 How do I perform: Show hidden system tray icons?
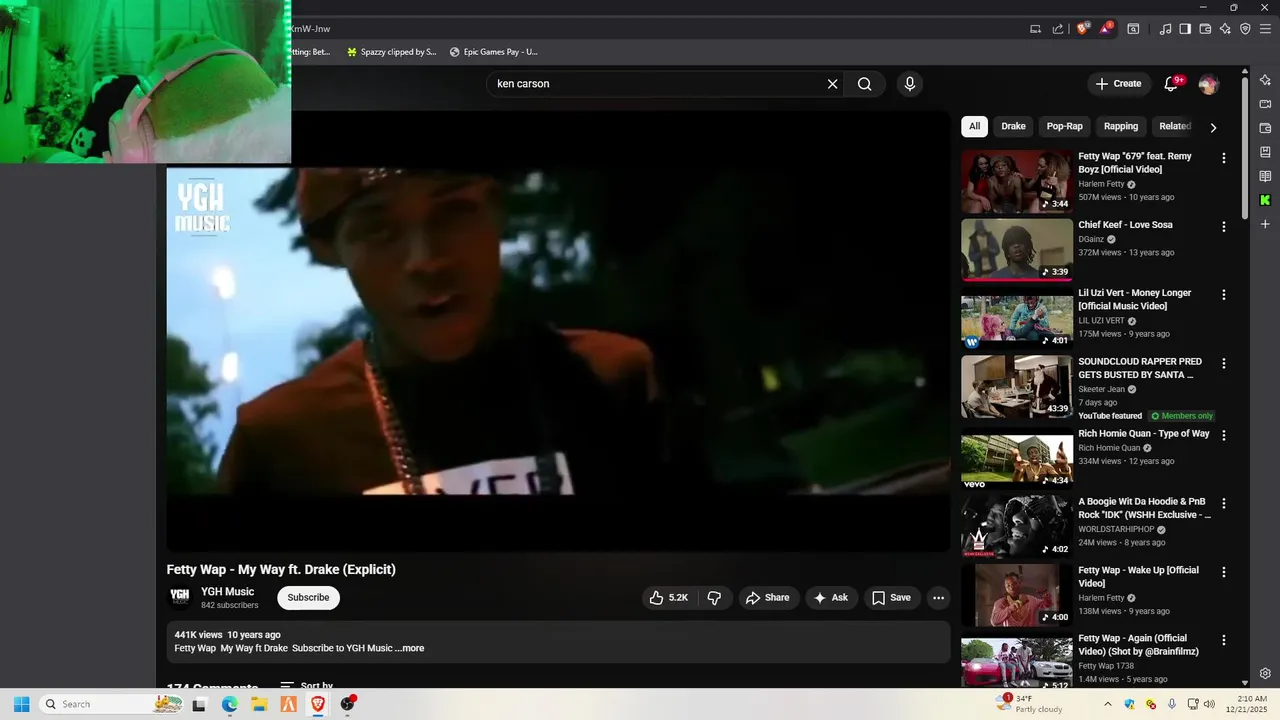[1107, 704]
